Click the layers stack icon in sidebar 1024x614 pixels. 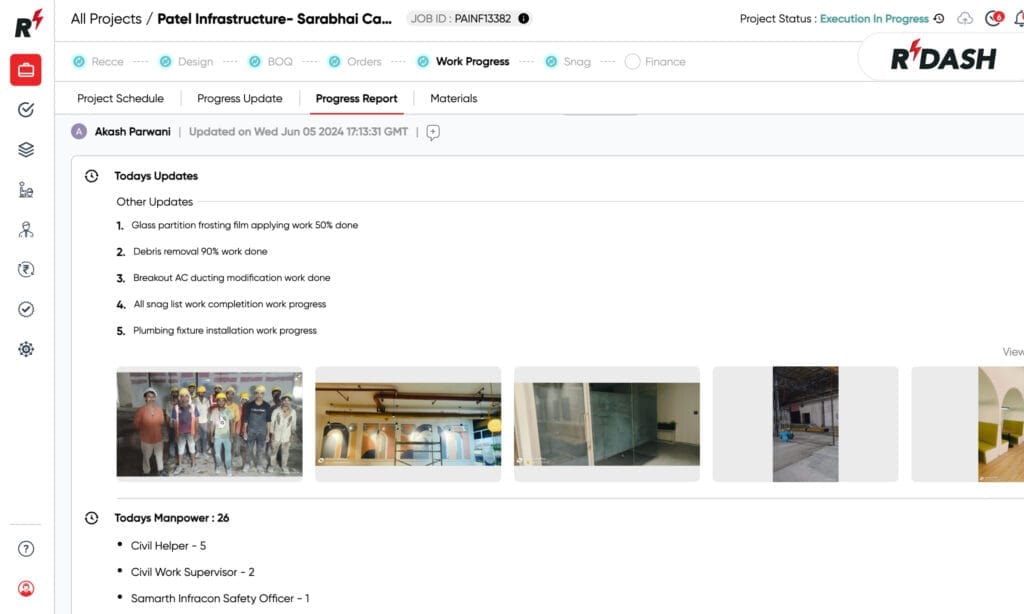pyautogui.click(x=26, y=150)
